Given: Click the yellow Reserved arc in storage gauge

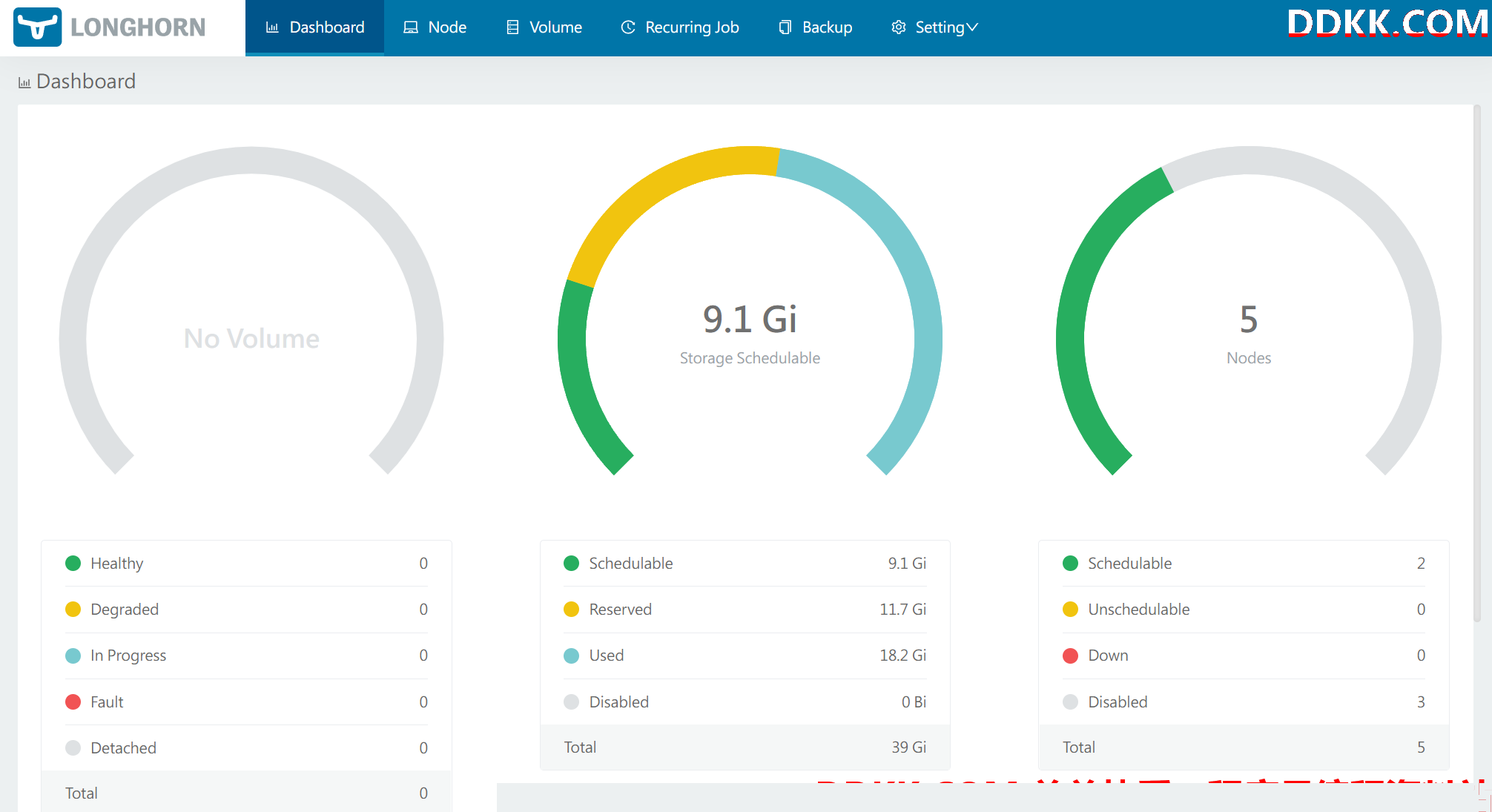Looking at the screenshot, I should (x=653, y=191).
